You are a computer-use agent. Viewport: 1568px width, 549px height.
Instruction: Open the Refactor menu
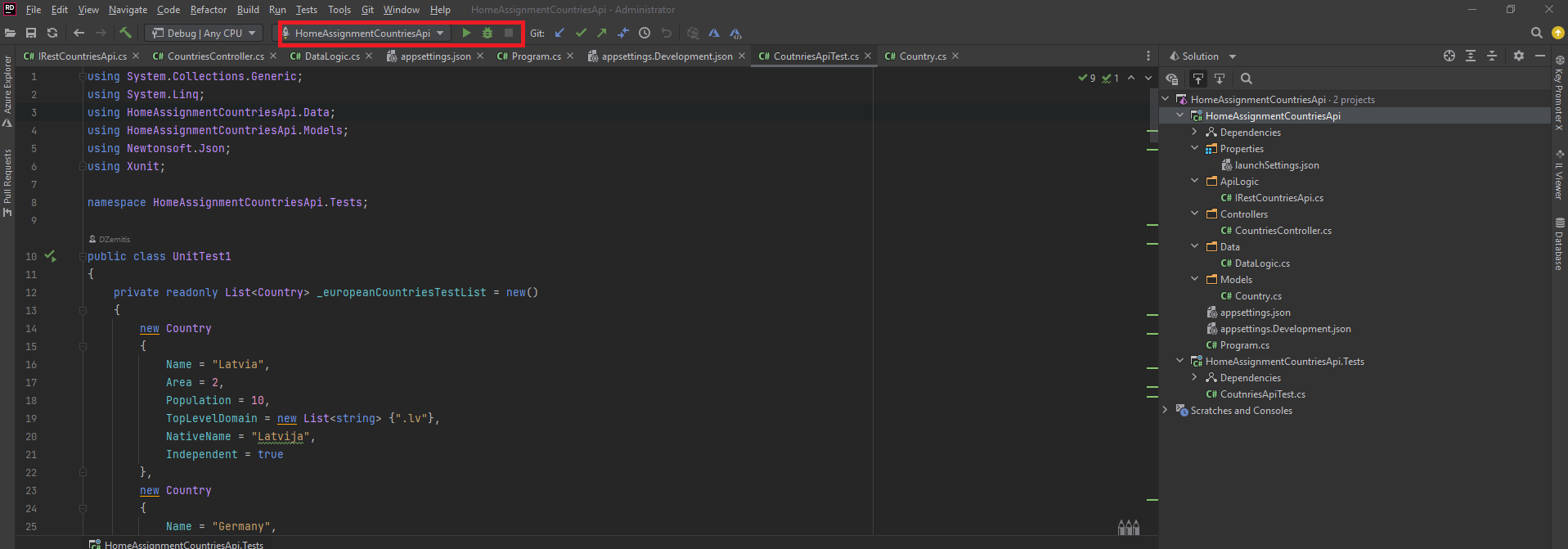click(x=209, y=10)
